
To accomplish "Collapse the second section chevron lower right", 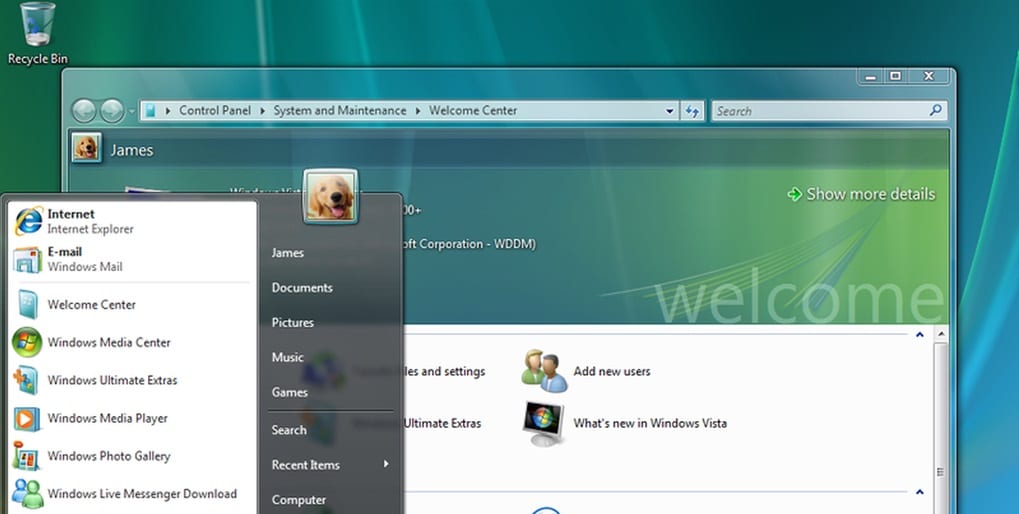I will (920, 492).
